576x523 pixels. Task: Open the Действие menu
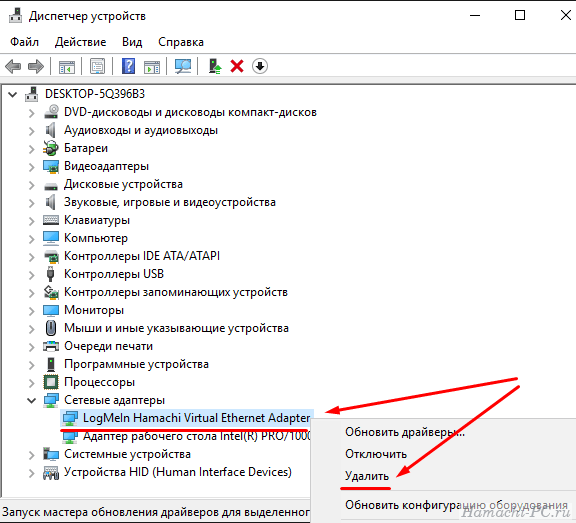[80, 42]
